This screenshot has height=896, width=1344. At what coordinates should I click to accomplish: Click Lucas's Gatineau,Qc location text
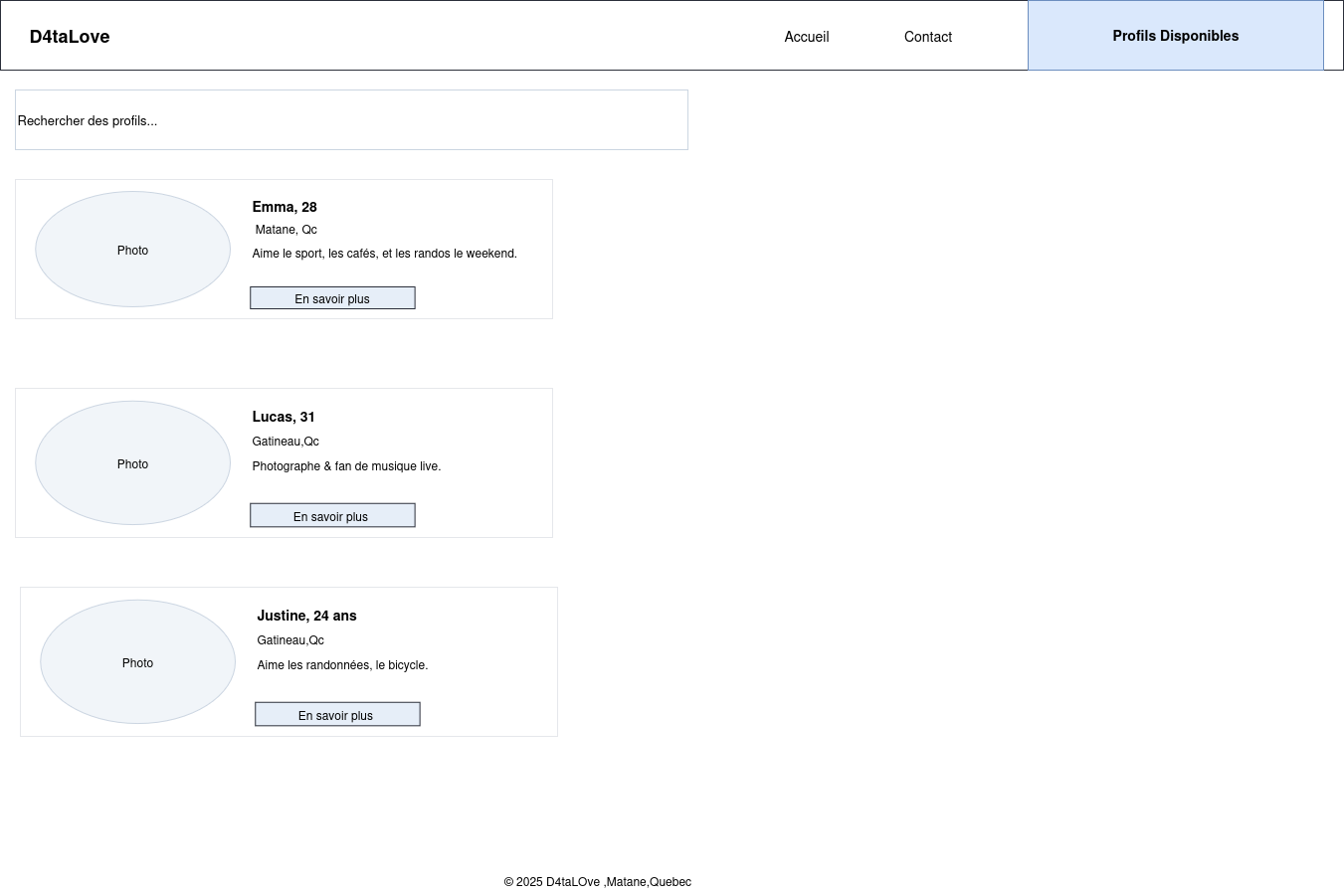click(286, 442)
